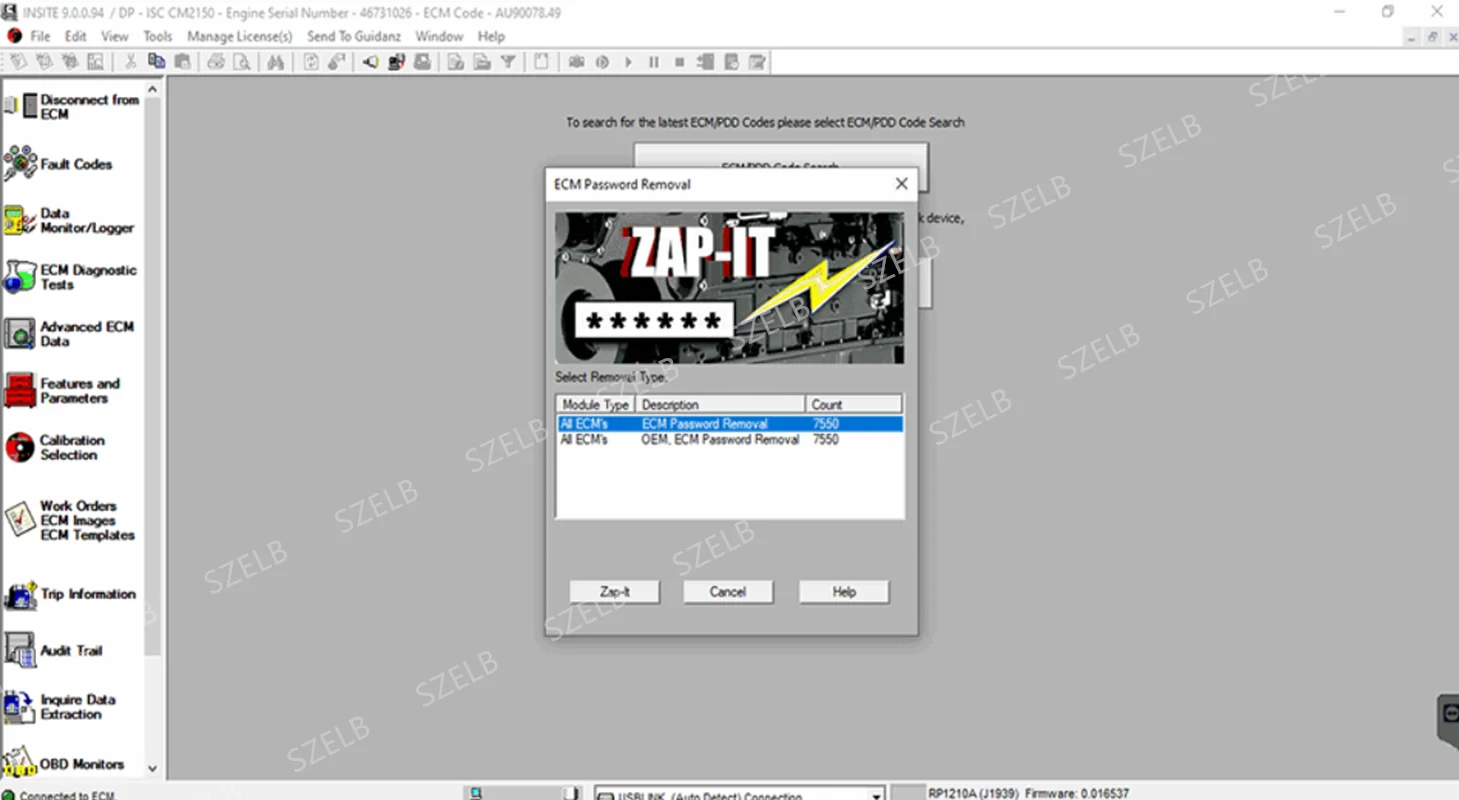The height and width of the screenshot is (800, 1459).
Task: Click the Paste clipboard toolbar icon
Action: (182, 62)
